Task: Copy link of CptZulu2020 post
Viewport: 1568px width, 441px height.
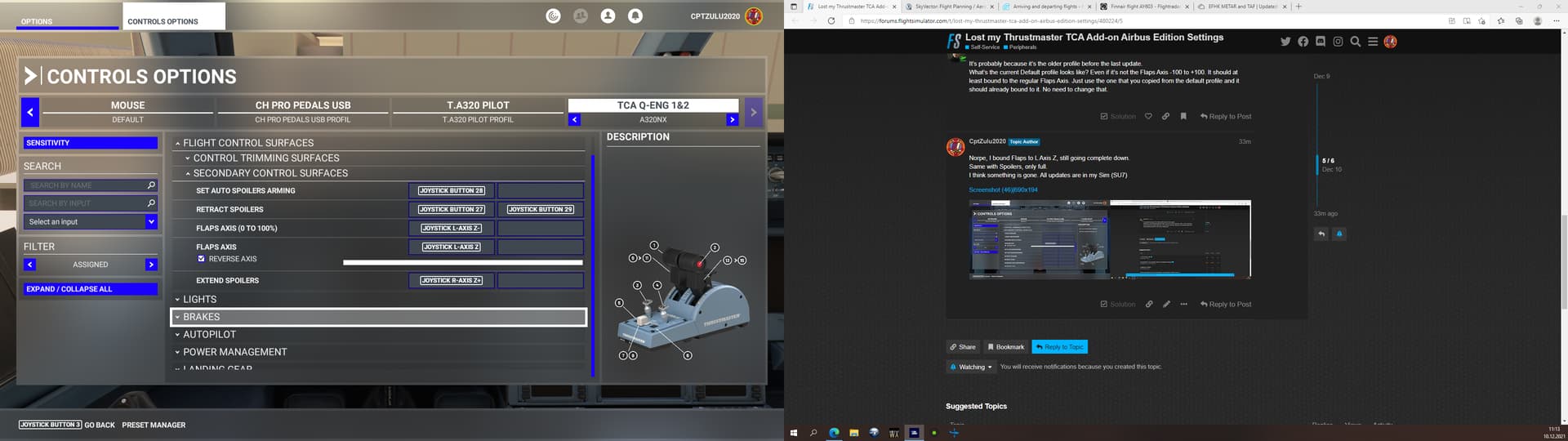Action: coord(1149,304)
